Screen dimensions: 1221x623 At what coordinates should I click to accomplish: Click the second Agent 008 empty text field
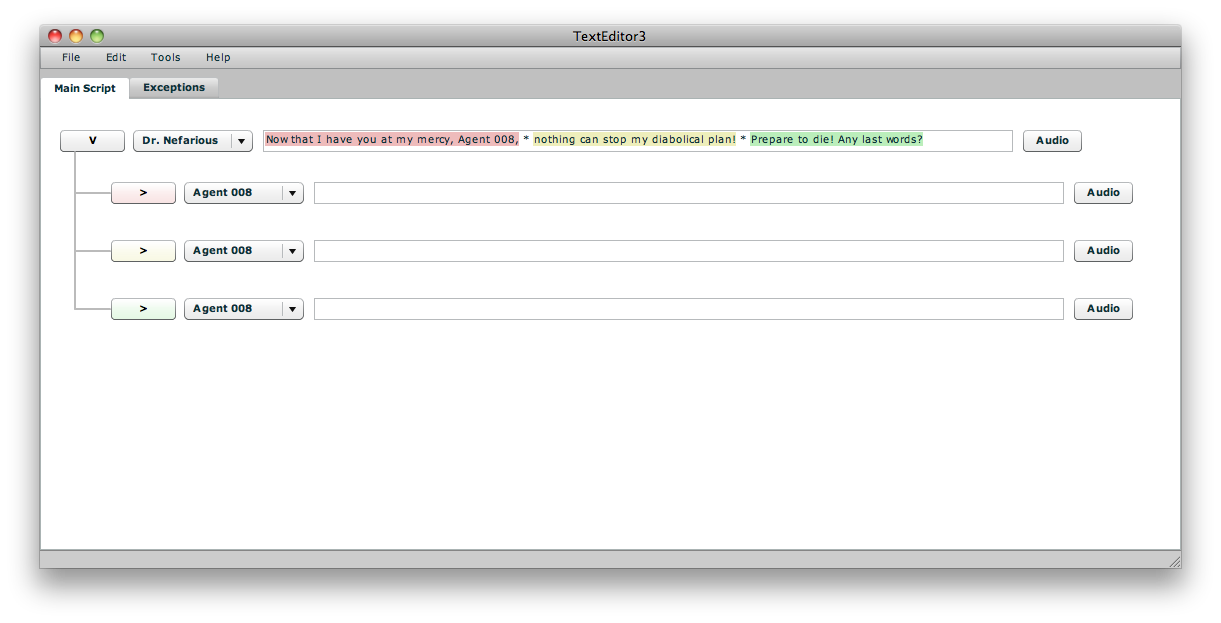tap(689, 251)
